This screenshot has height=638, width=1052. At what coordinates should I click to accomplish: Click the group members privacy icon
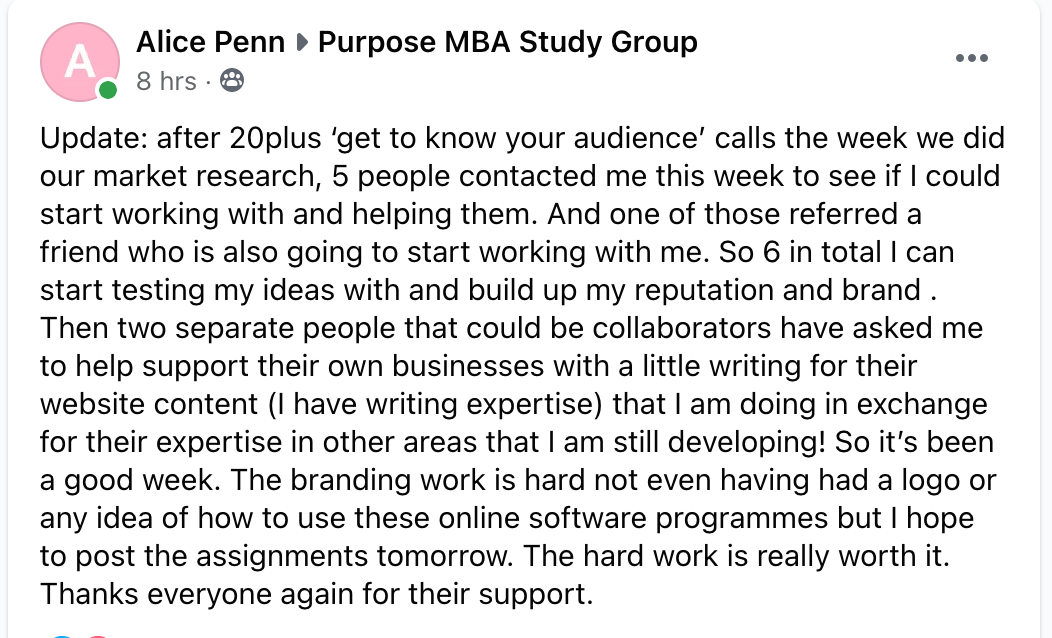[232, 81]
